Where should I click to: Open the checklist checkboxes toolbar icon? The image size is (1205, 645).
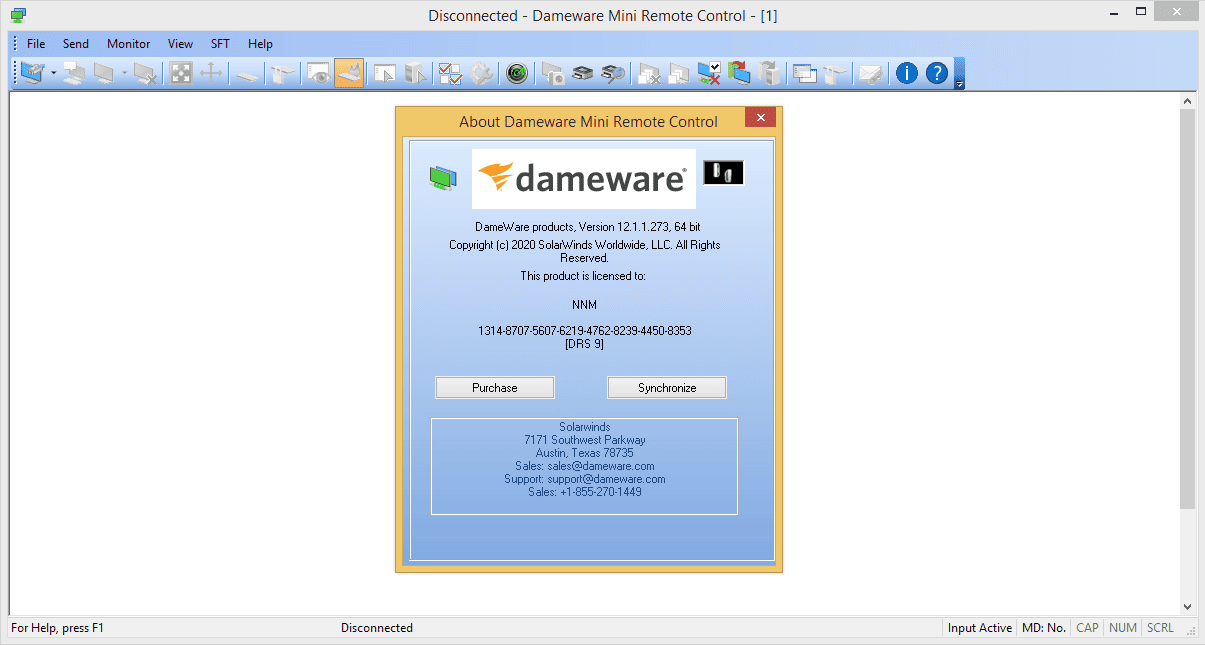click(x=451, y=73)
